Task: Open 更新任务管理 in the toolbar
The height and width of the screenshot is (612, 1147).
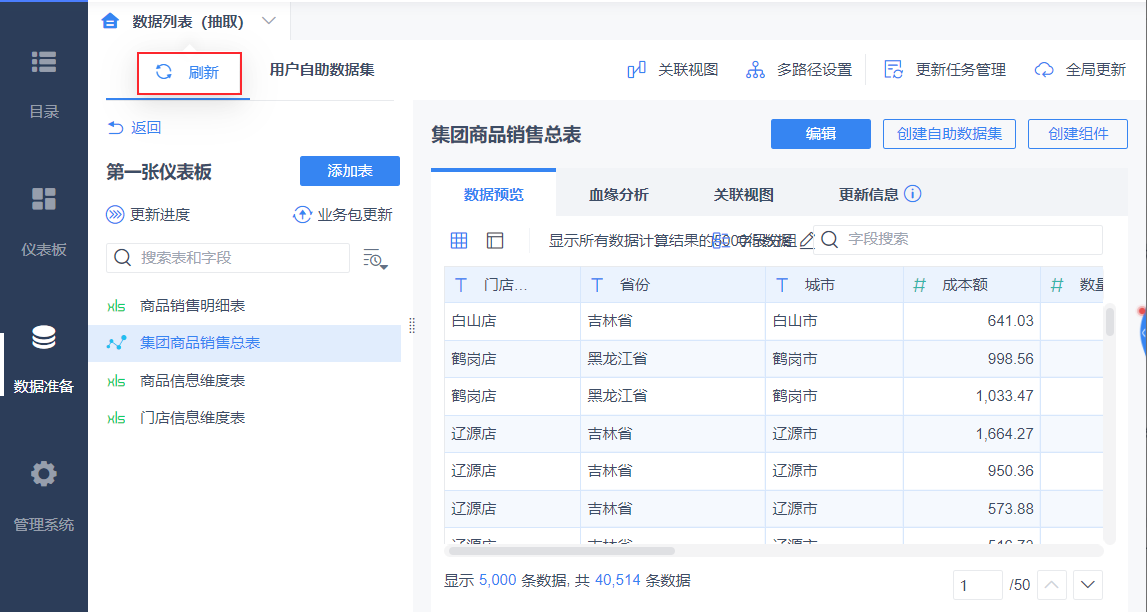Action: (945, 70)
